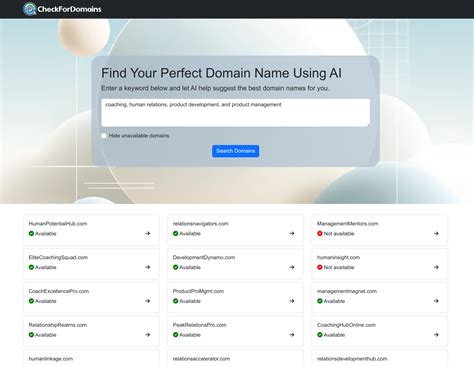Select the ProductProMgmt.com domain name
Screen dimensions: 474x366
coord(198,291)
